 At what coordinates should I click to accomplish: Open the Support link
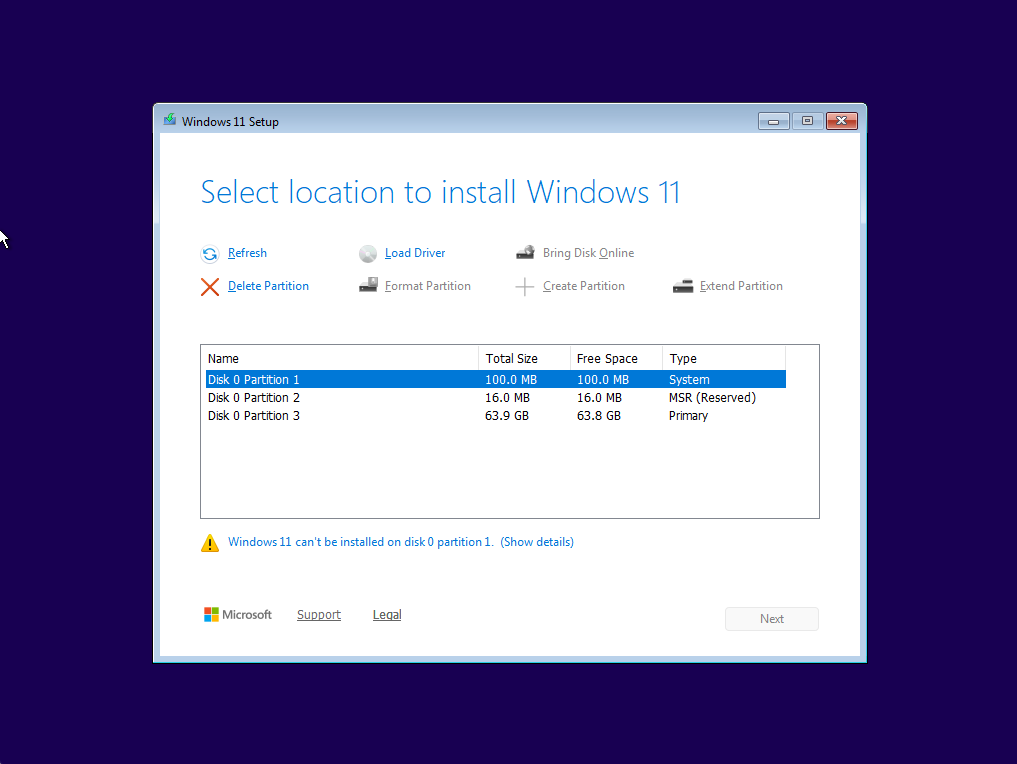pyautogui.click(x=318, y=614)
